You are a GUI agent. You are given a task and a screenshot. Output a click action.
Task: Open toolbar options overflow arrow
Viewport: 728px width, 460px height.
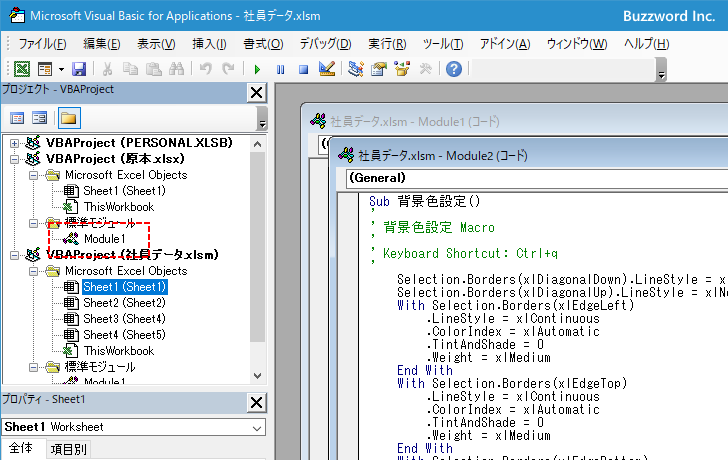click(662, 71)
